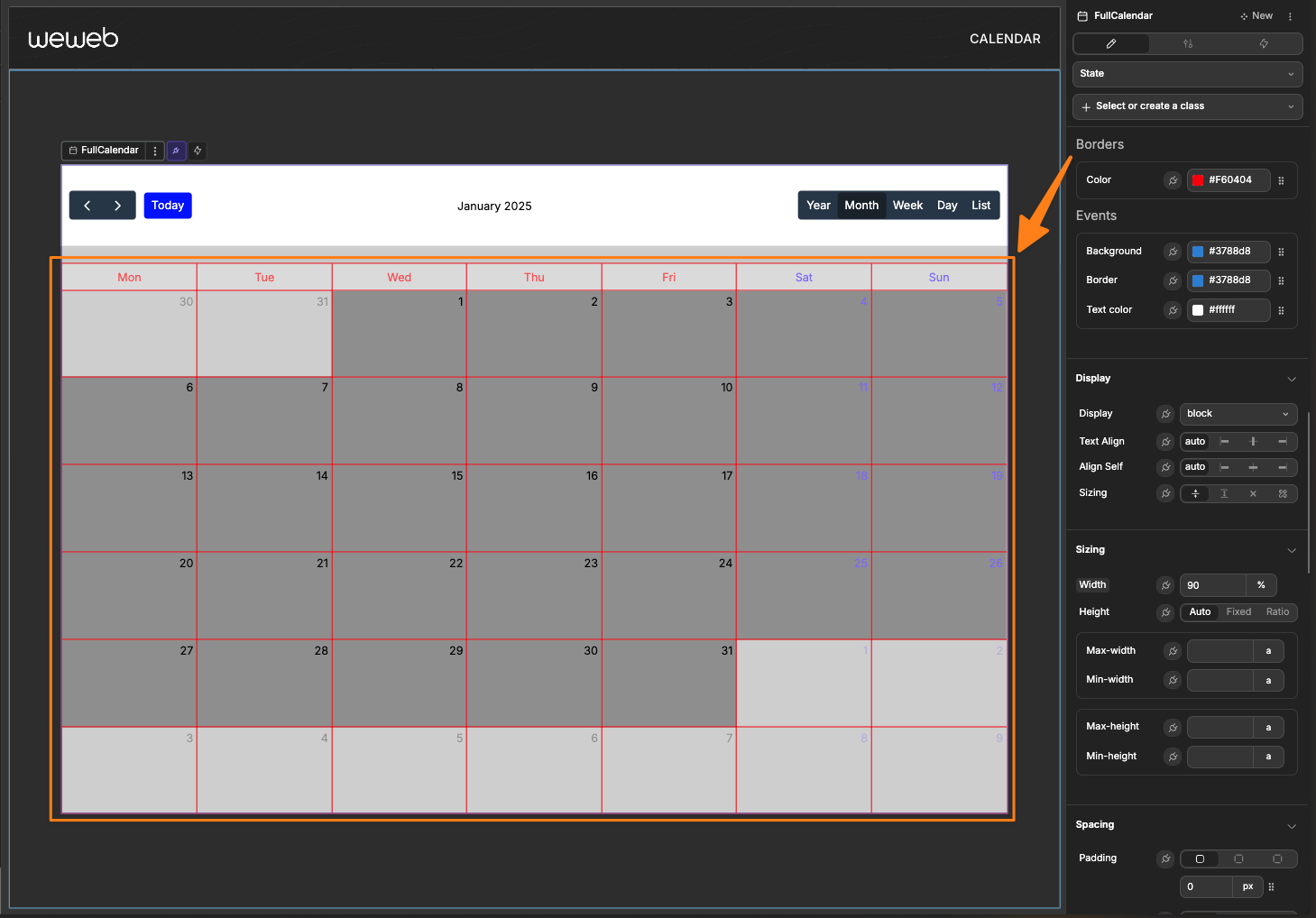1316x918 pixels.
Task: Choose center option in Text Align
Action: click(x=1253, y=442)
